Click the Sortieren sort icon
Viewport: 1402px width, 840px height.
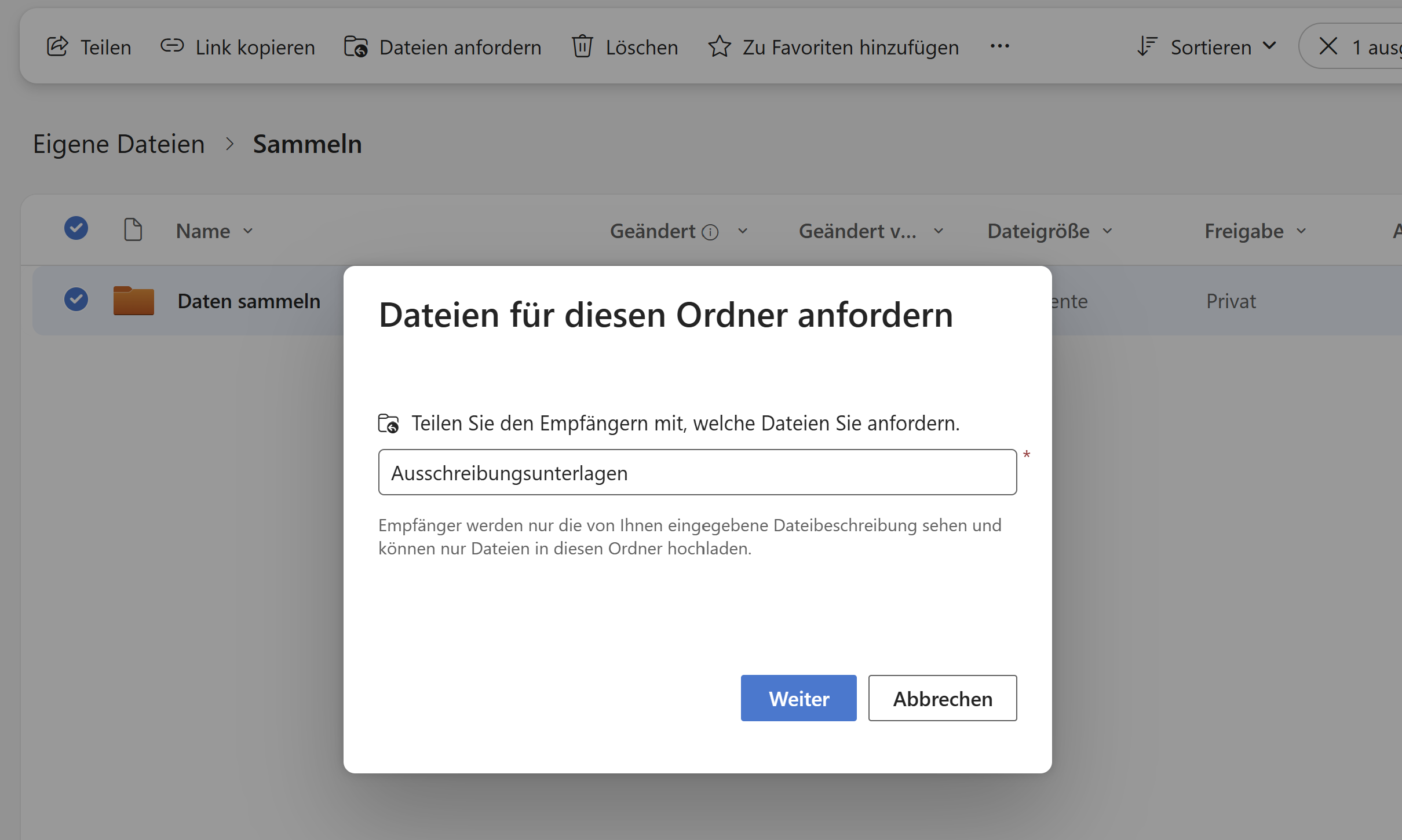[1148, 46]
